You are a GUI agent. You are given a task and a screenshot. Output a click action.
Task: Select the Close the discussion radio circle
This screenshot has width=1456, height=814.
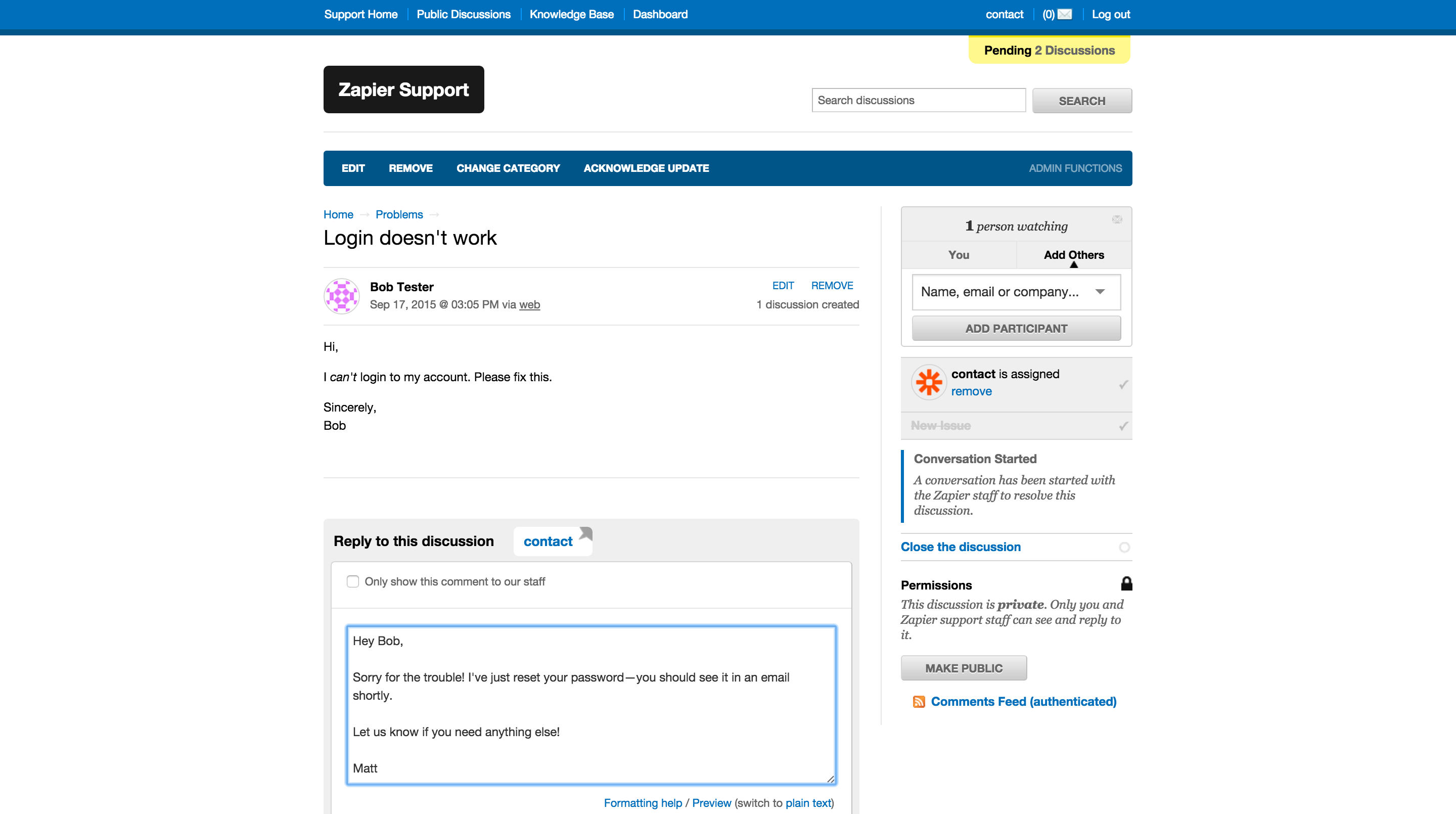click(x=1124, y=547)
